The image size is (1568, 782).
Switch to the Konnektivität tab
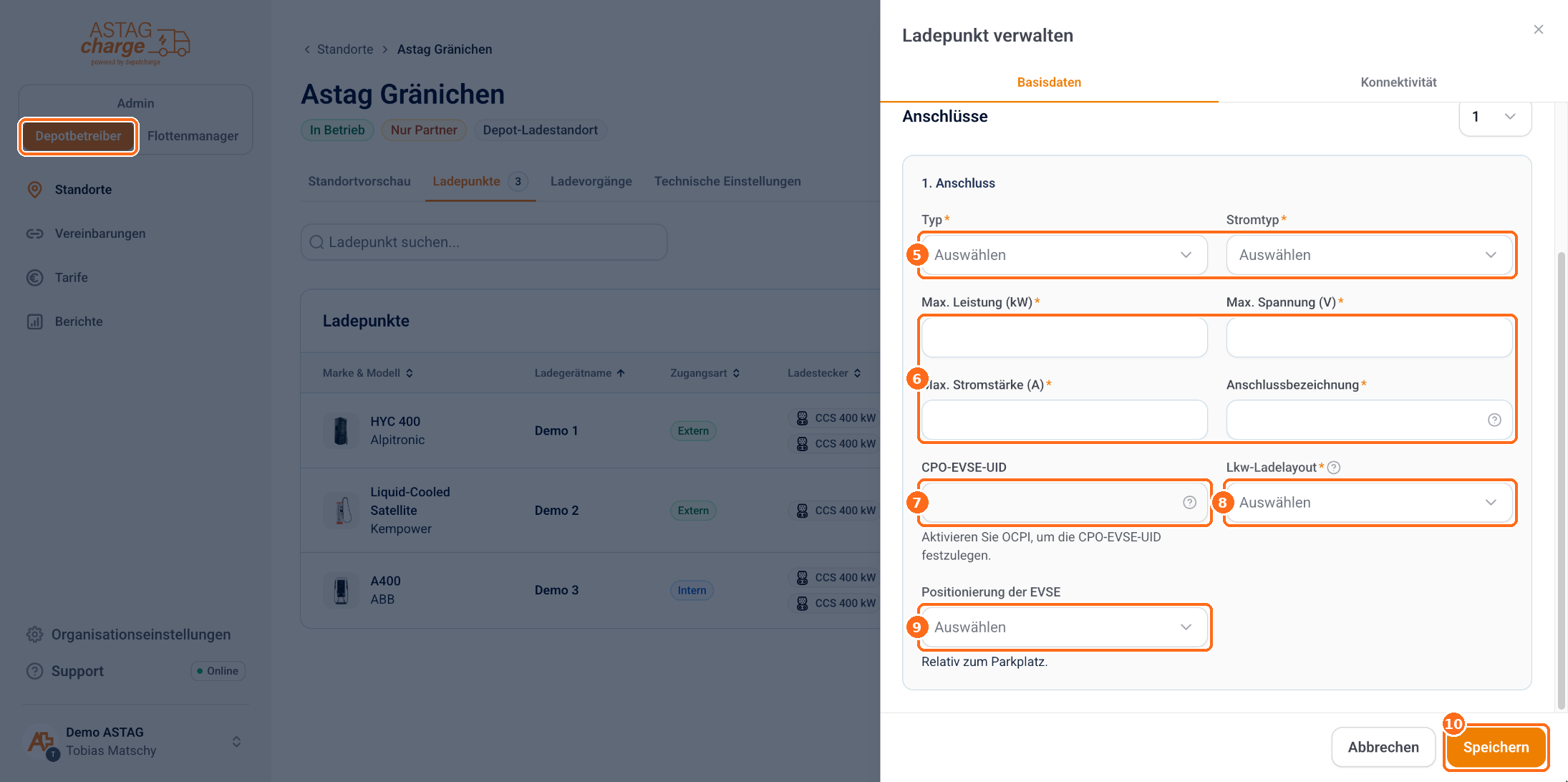tap(1398, 82)
